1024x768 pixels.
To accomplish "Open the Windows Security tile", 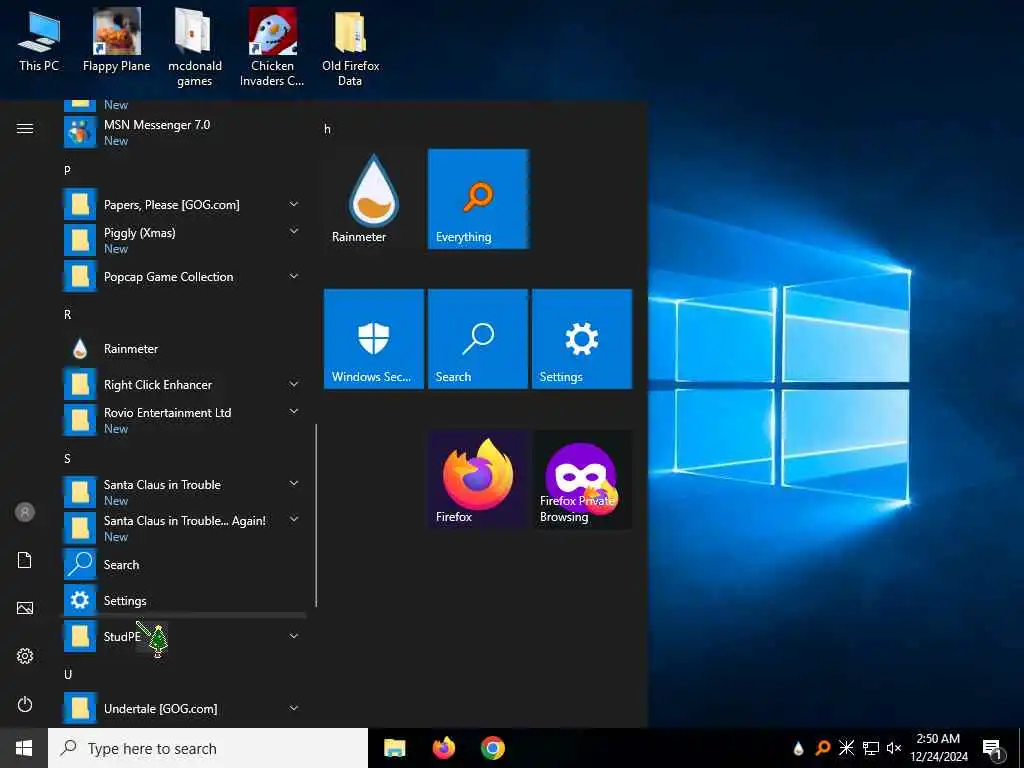I will coord(374,339).
